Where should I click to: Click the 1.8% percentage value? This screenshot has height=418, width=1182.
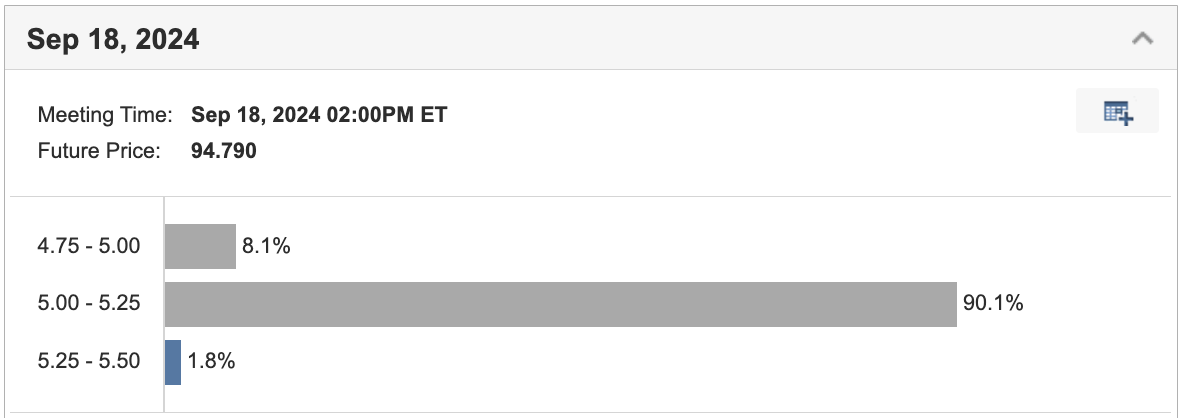click(x=211, y=362)
